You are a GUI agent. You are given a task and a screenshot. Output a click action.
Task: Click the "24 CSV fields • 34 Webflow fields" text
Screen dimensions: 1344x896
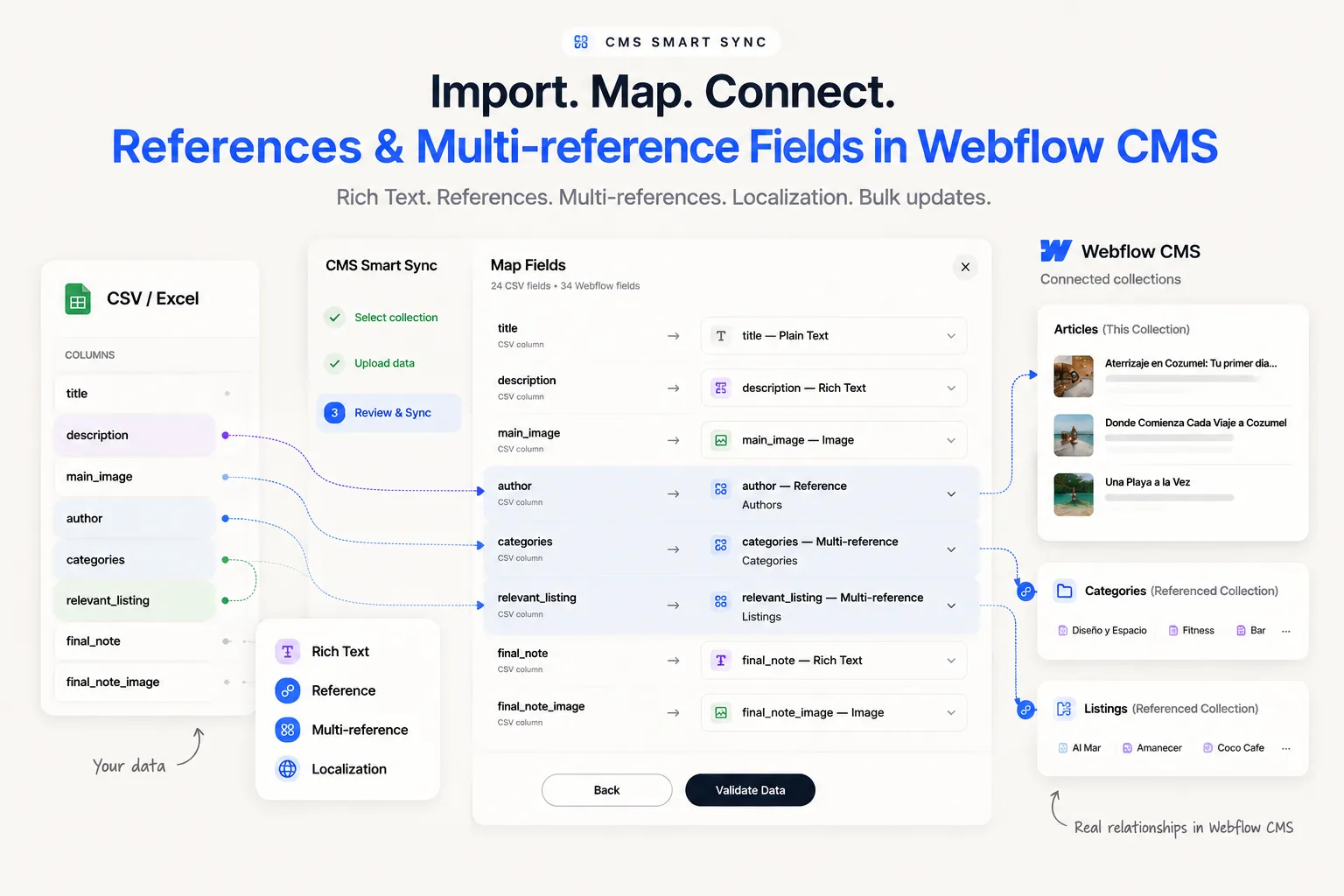(565, 286)
